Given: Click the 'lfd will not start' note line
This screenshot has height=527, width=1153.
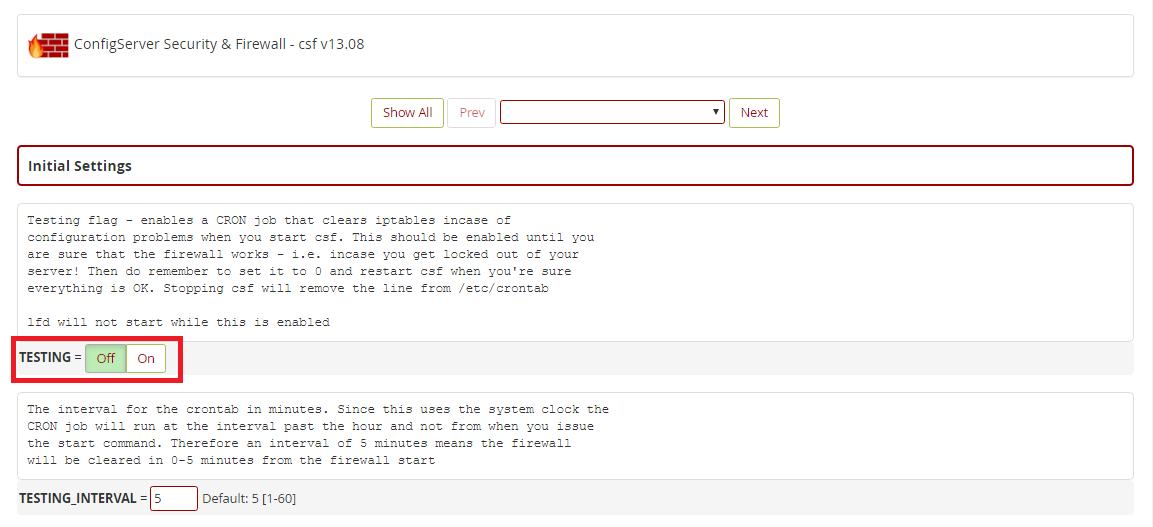Looking at the screenshot, I should point(178,323).
